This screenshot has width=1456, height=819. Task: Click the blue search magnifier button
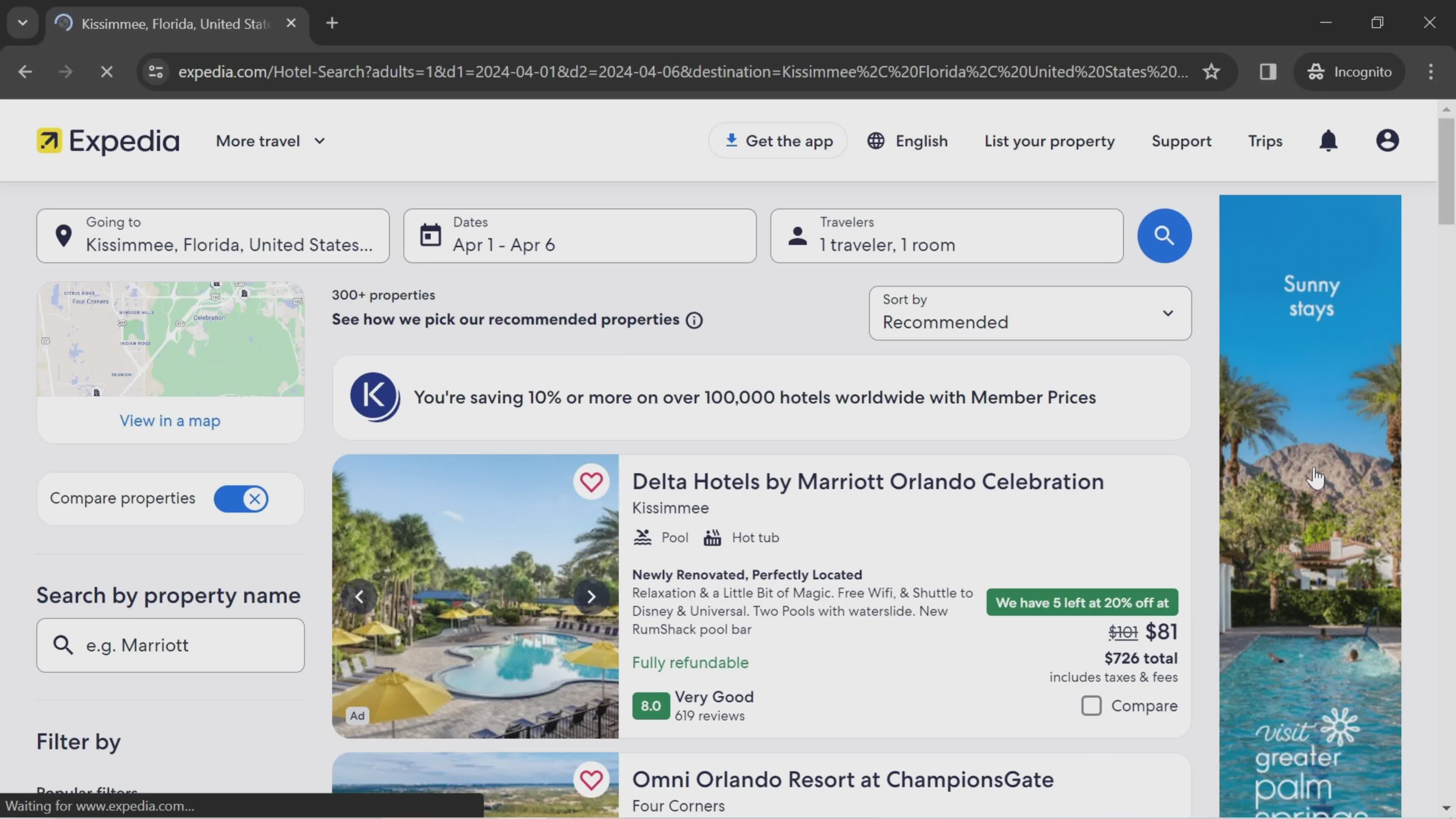(x=1164, y=236)
